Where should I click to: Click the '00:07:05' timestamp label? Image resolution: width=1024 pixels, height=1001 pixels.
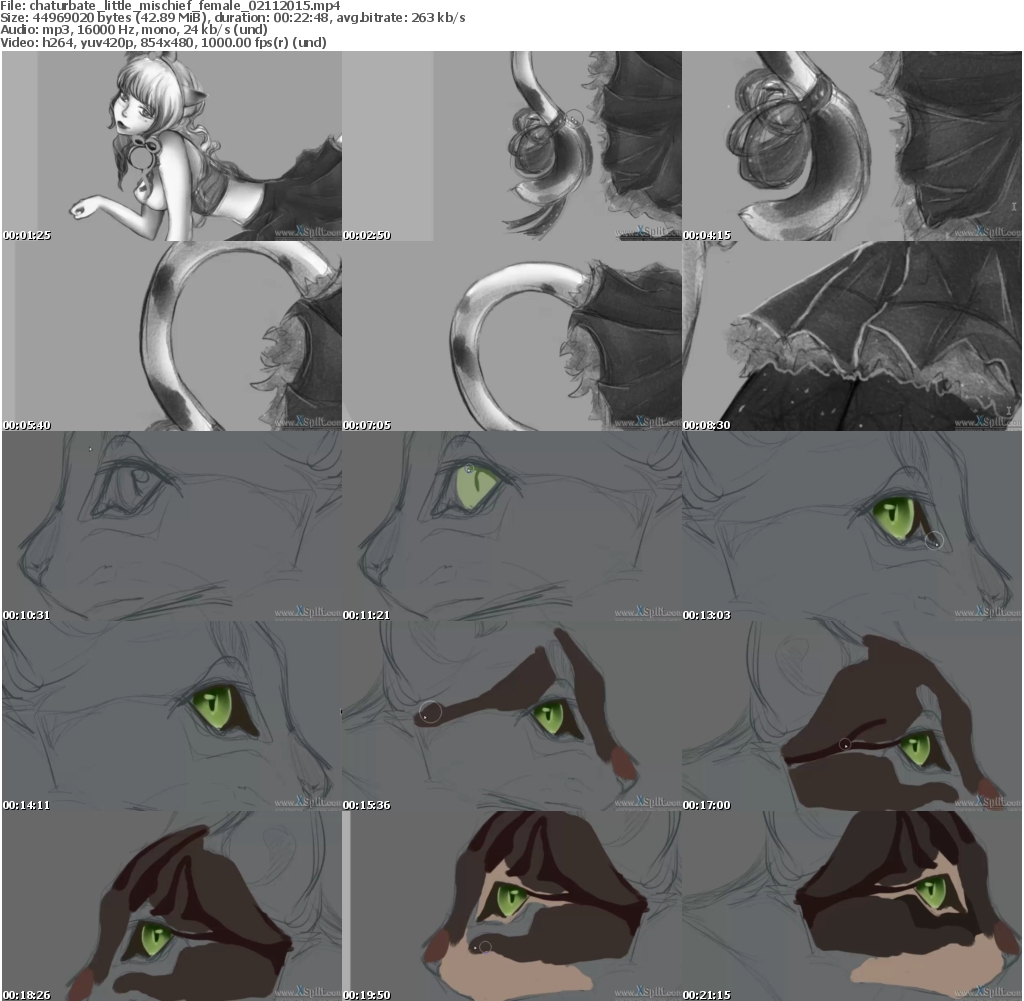click(x=367, y=425)
